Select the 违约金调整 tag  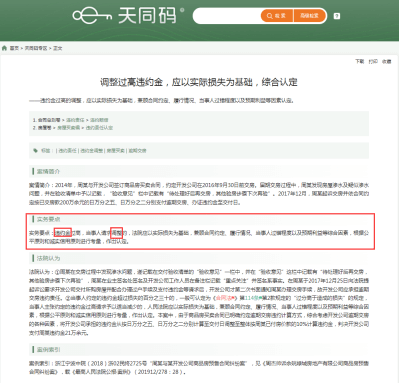click(x=91, y=151)
